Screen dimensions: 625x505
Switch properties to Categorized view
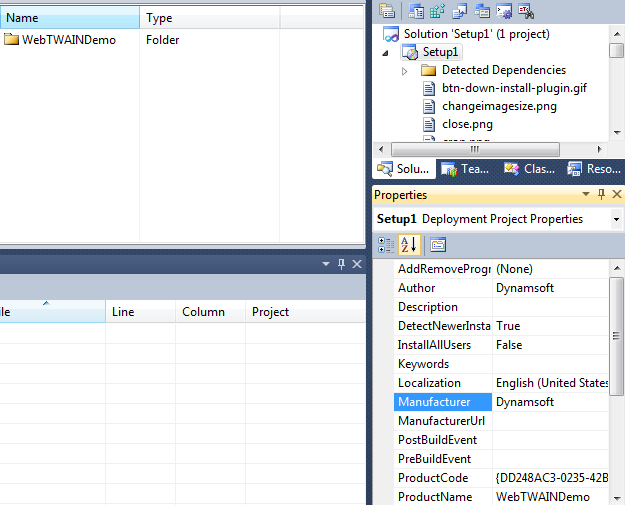click(387, 245)
